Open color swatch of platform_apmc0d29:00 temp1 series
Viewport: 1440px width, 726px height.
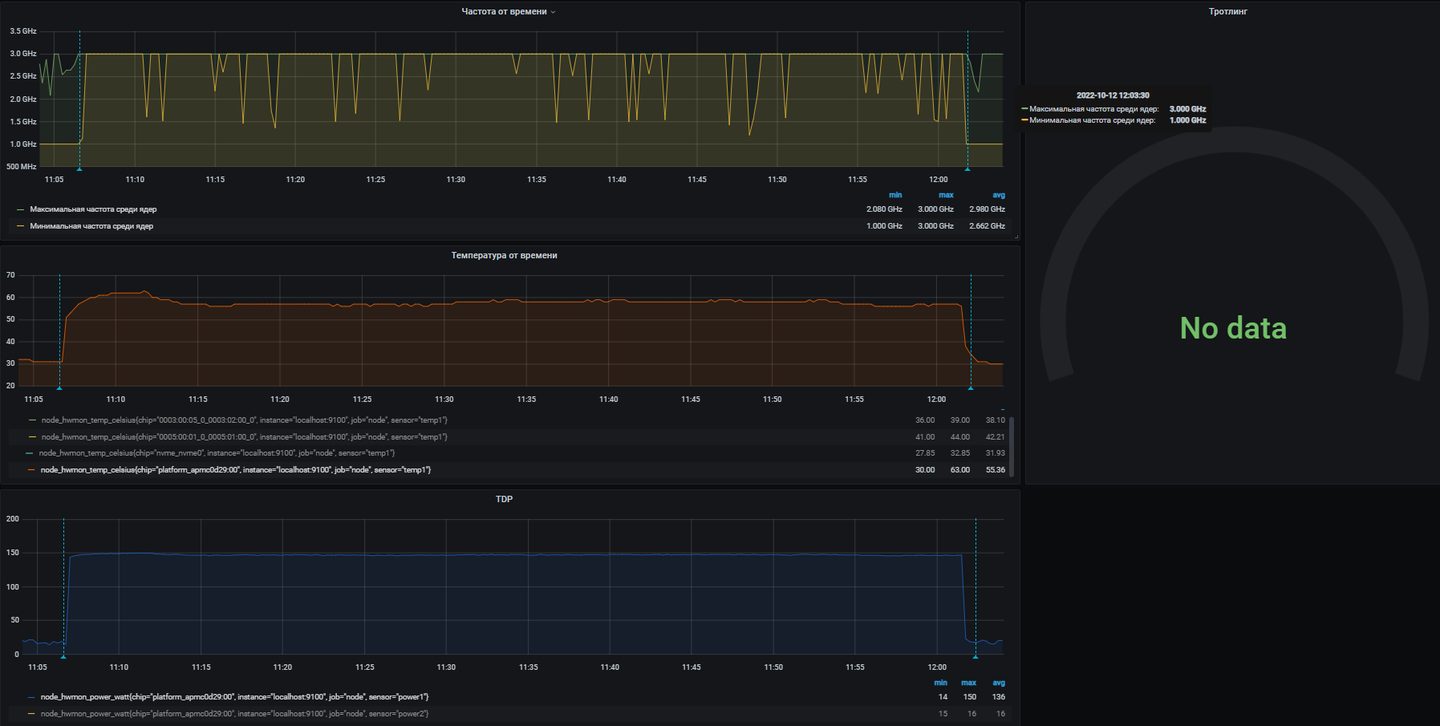point(31,469)
